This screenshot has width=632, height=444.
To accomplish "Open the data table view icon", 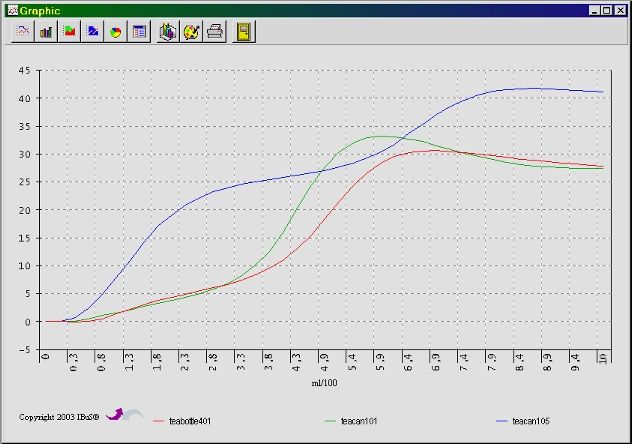I will click(139, 31).
